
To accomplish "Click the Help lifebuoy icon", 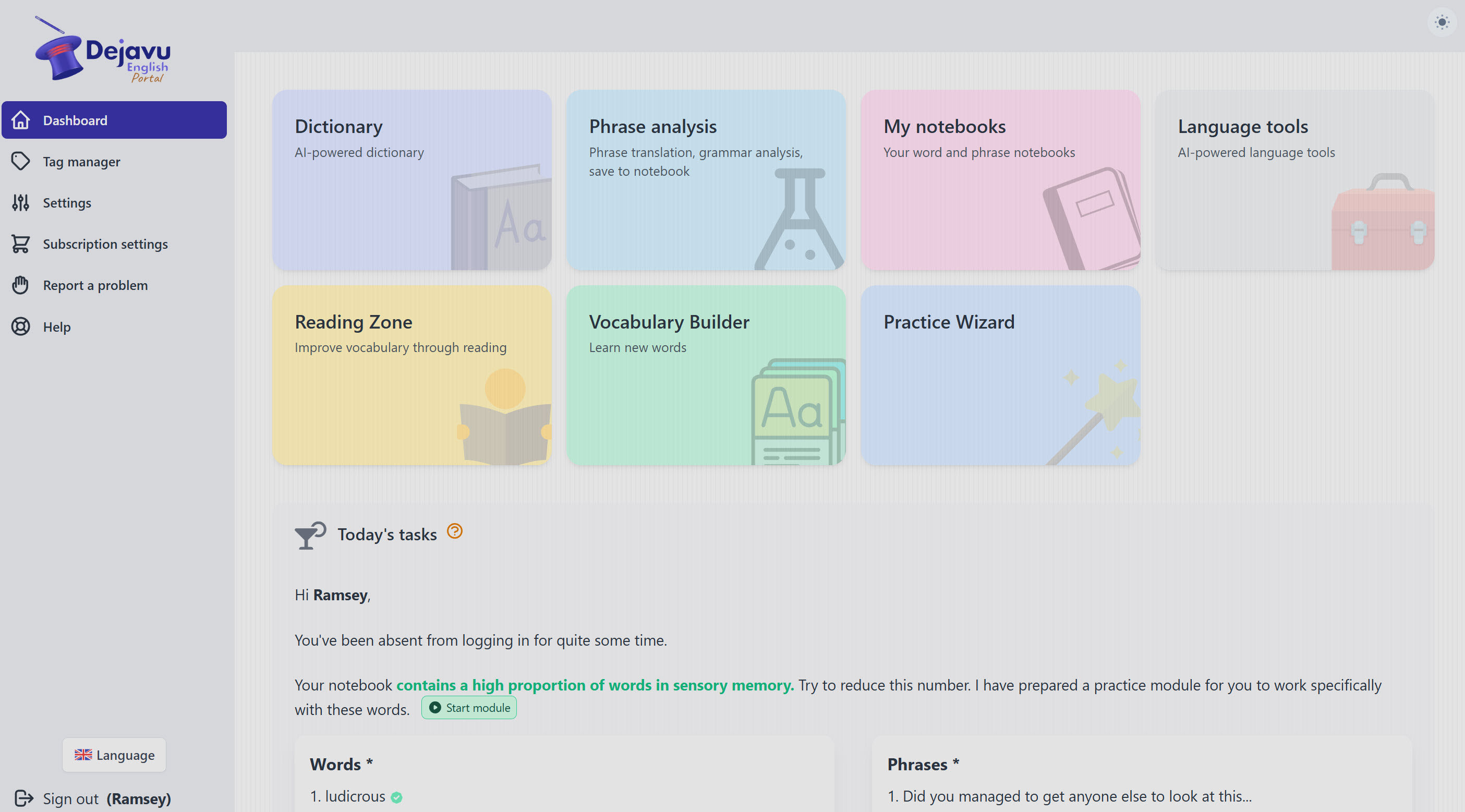I will 20,327.
